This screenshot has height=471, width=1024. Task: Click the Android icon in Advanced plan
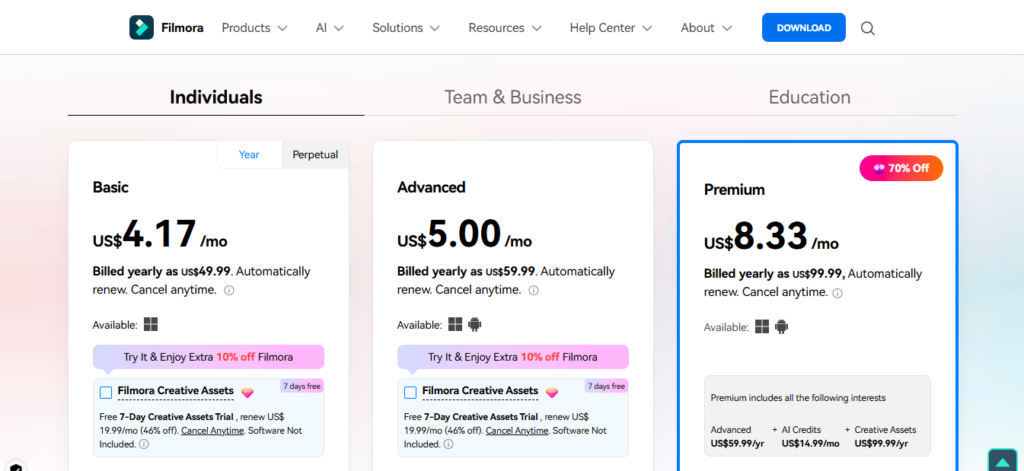pyautogui.click(x=475, y=324)
